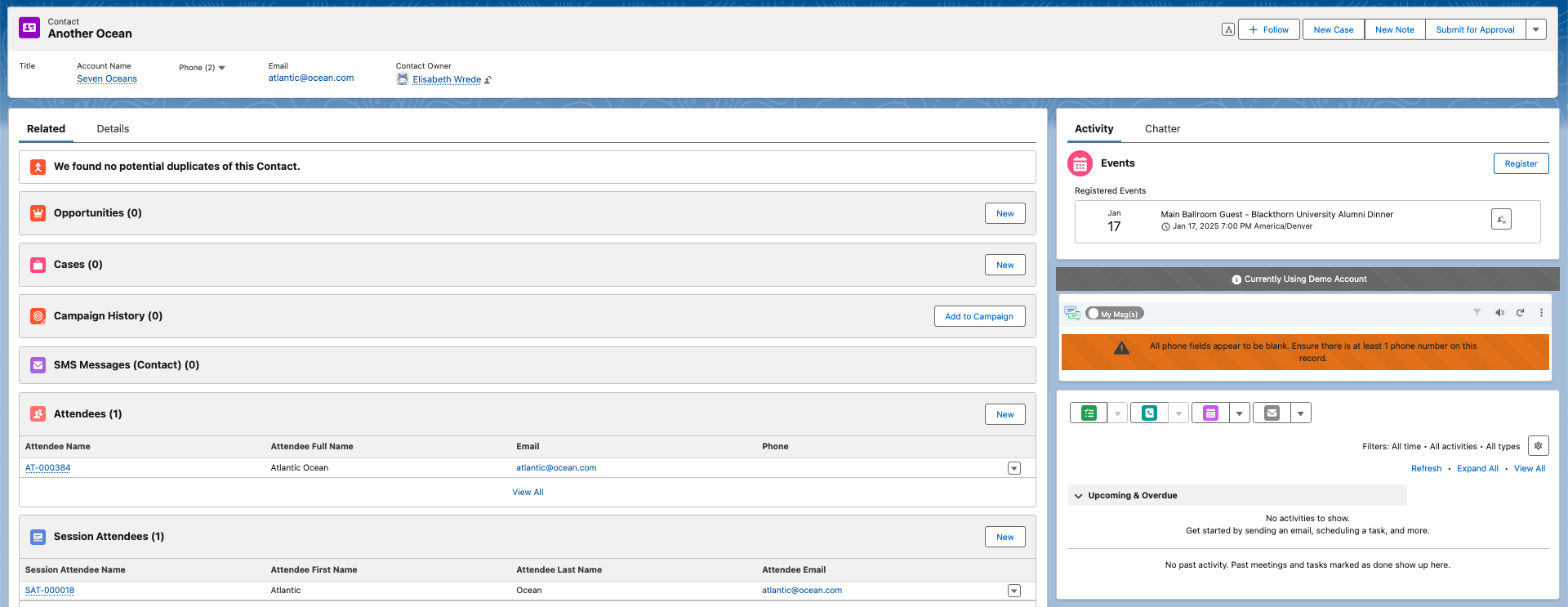
Task: Open dropdown next to the log call button
Action: click(1178, 413)
